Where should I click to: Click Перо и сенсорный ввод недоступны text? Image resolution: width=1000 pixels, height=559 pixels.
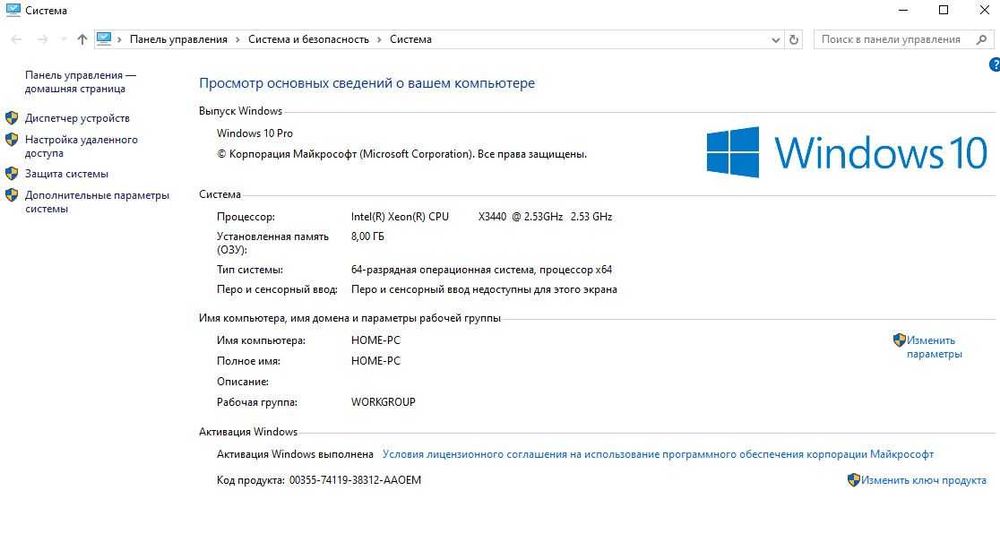click(x=484, y=289)
